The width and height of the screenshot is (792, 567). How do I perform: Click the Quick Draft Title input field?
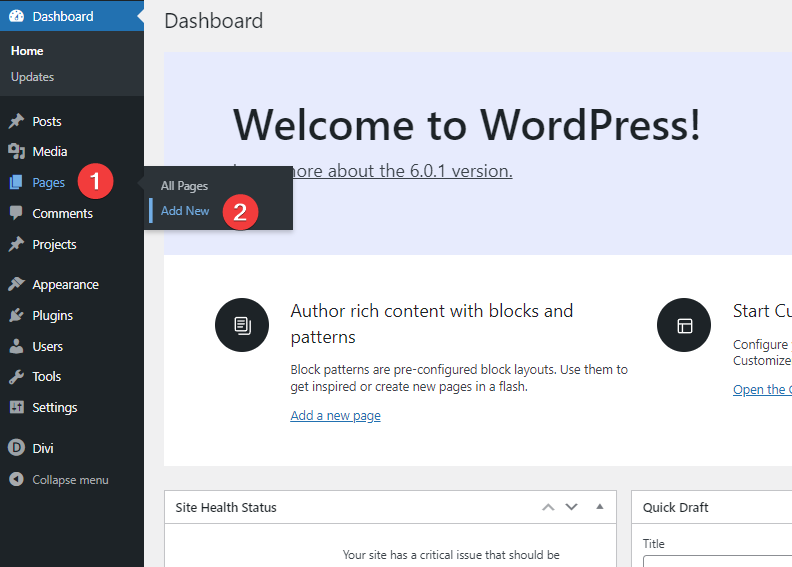click(x=717, y=561)
